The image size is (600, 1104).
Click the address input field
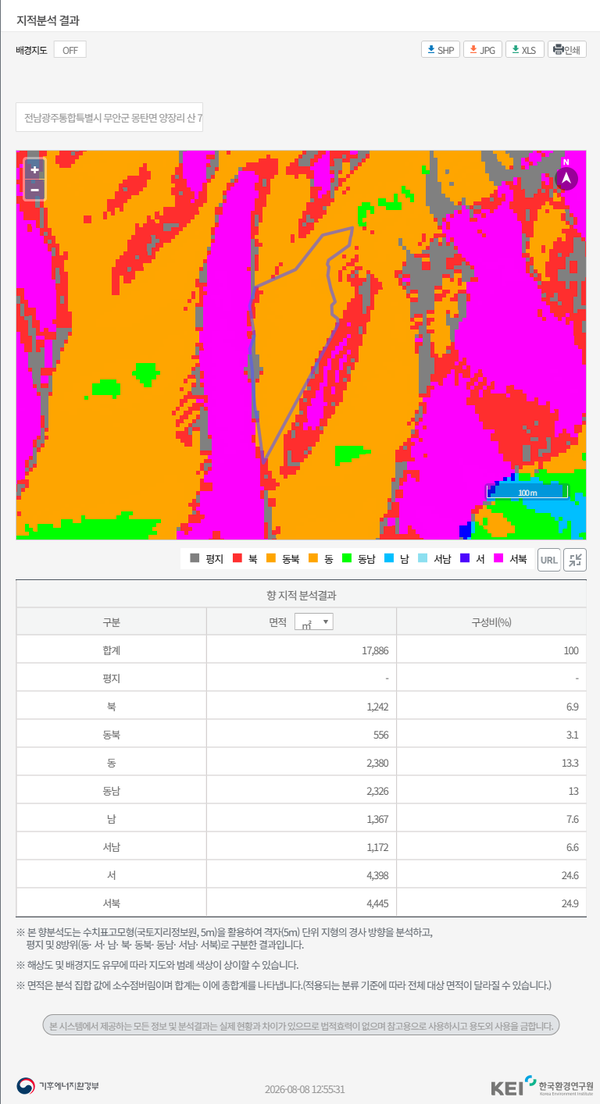[x=109, y=118]
